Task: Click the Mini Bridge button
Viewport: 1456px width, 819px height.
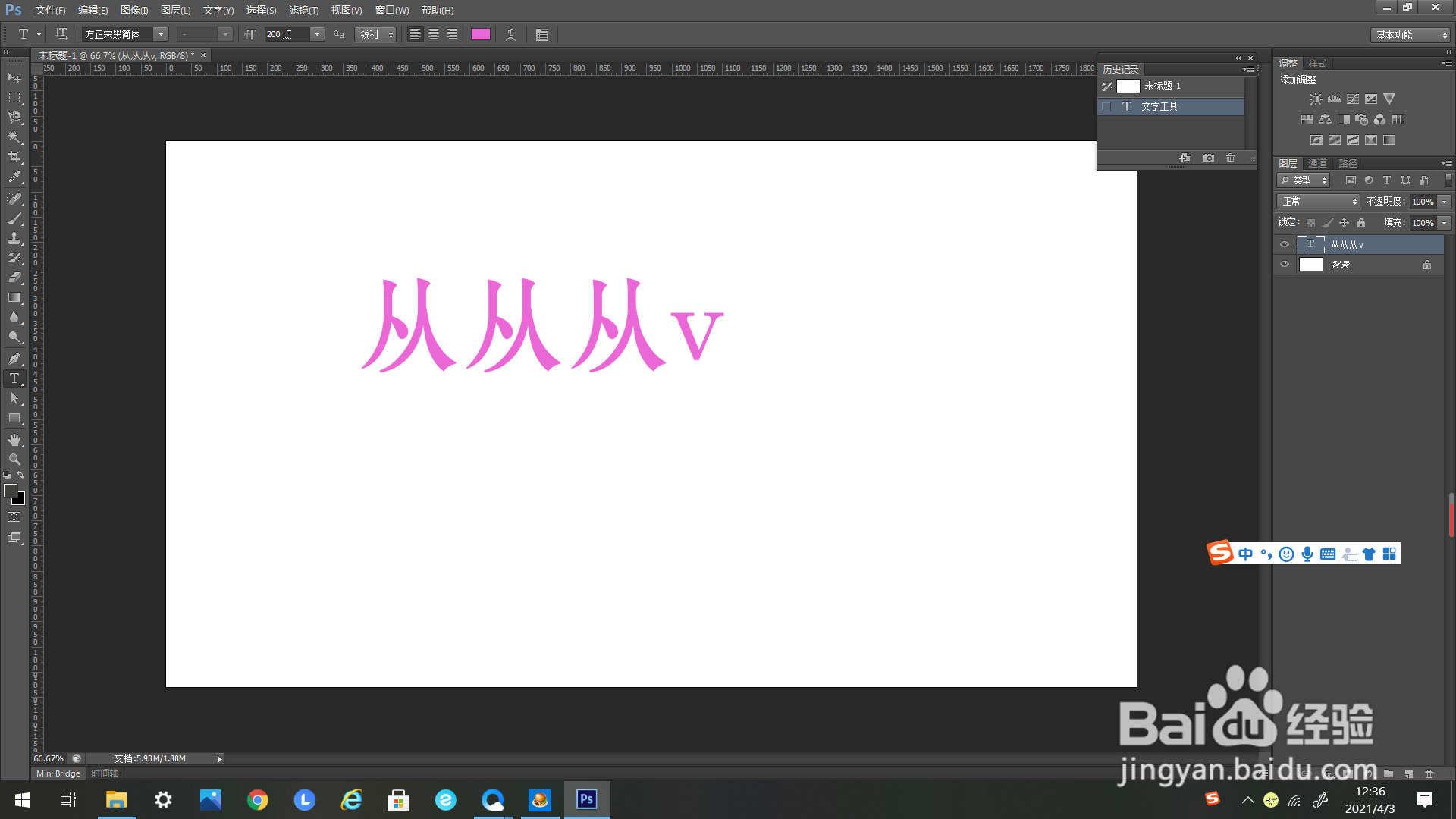Action: pyautogui.click(x=58, y=773)
